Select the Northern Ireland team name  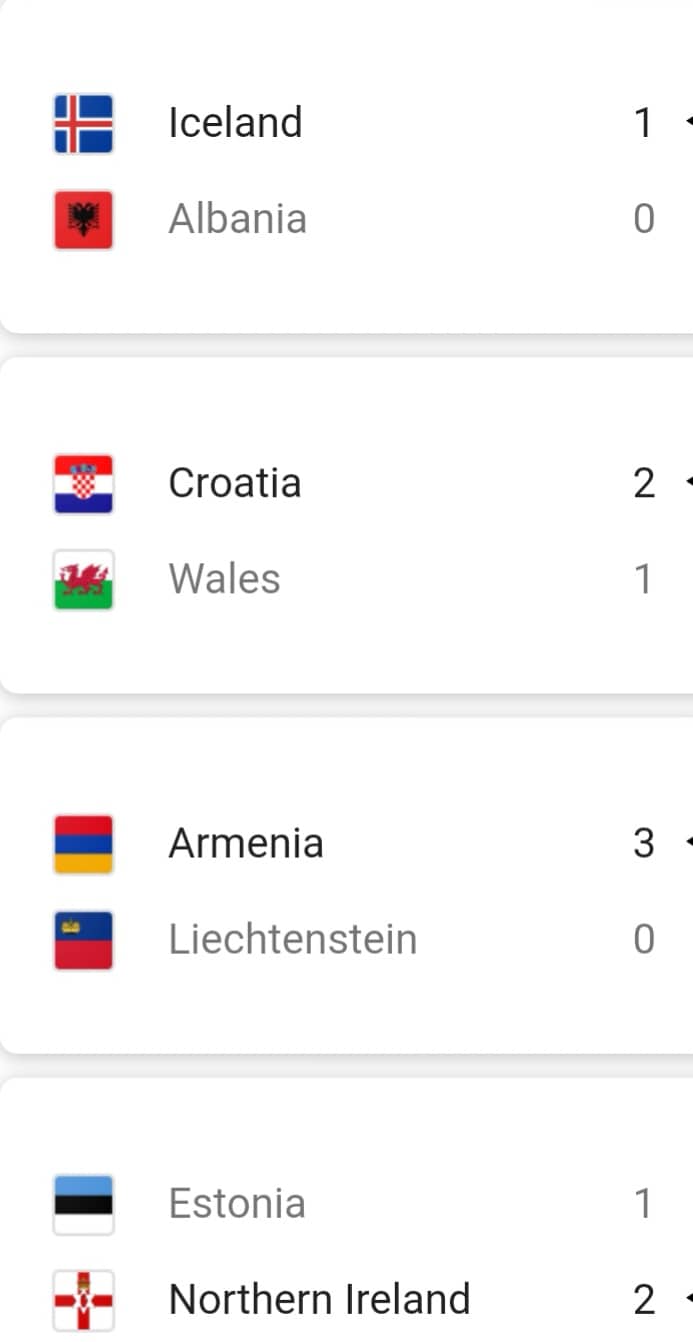click(319, 1299)
